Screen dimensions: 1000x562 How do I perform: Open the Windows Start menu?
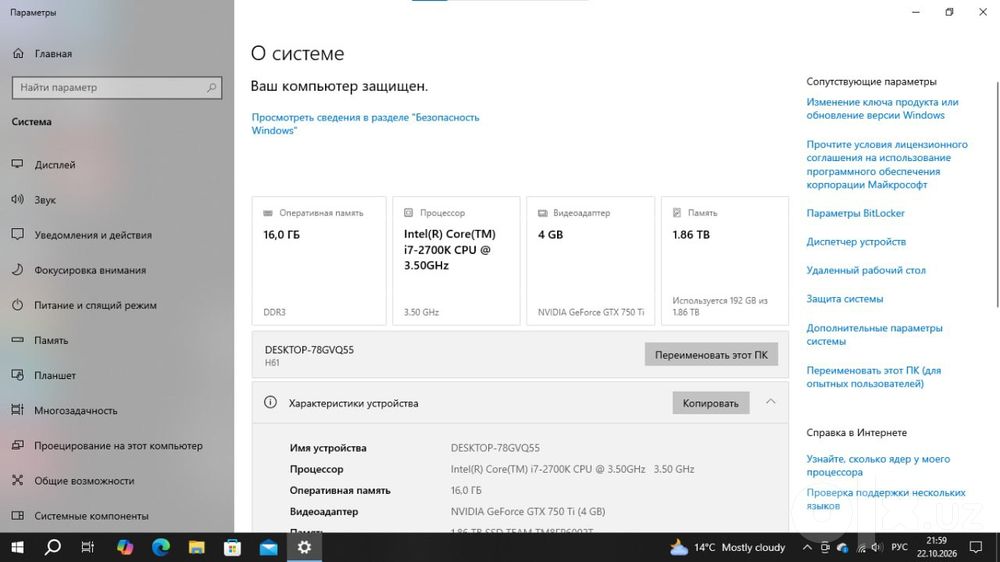point(17,547)
